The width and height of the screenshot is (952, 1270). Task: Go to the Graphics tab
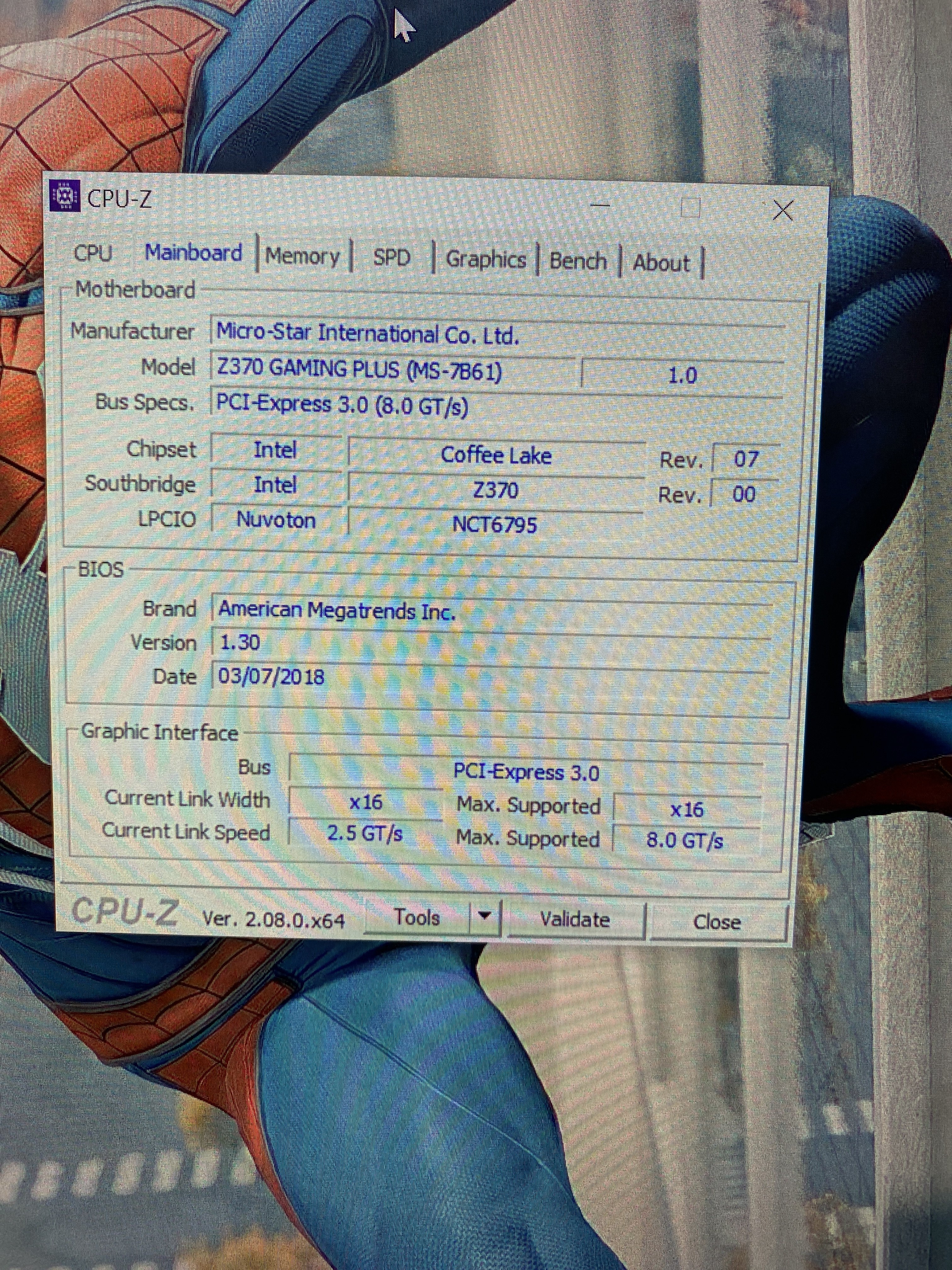pos(485,260)
